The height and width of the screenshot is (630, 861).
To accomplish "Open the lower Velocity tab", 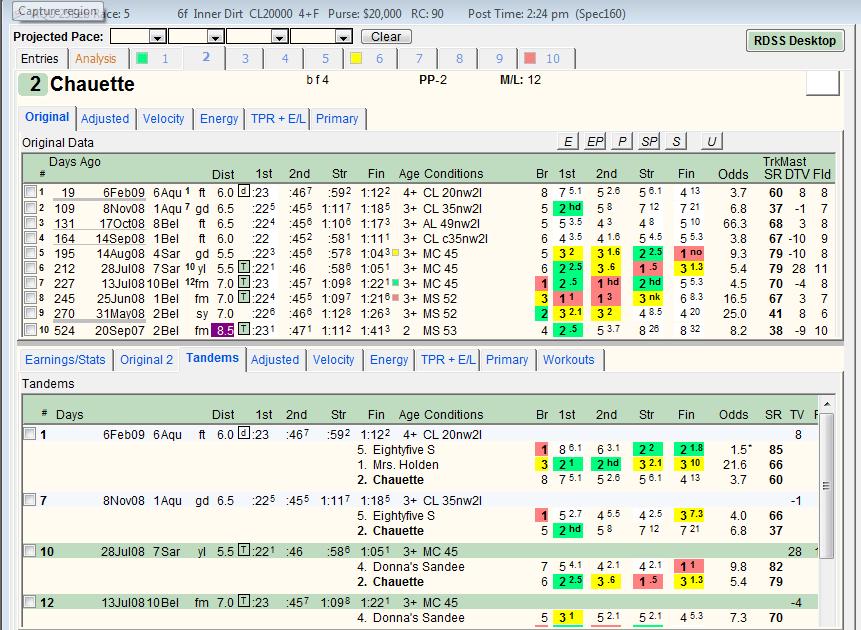I will [333, 360].
